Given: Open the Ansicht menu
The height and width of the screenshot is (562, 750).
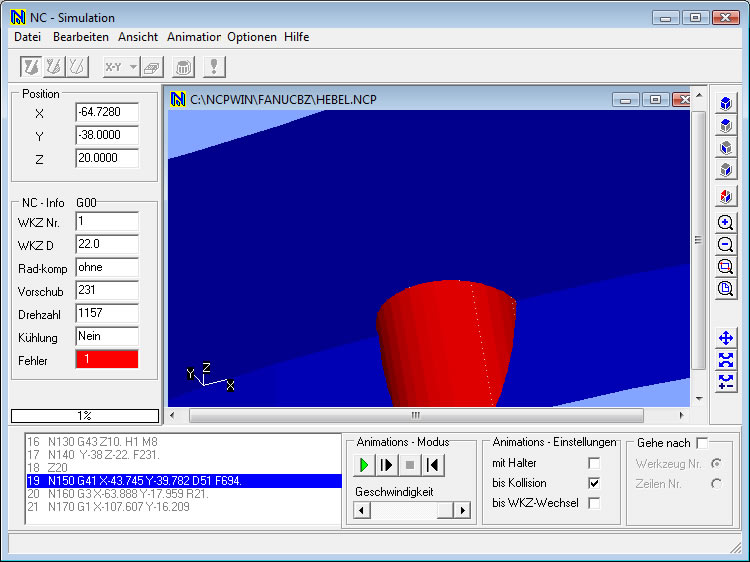Looking at the screenshot, I should tap(138, 37).
